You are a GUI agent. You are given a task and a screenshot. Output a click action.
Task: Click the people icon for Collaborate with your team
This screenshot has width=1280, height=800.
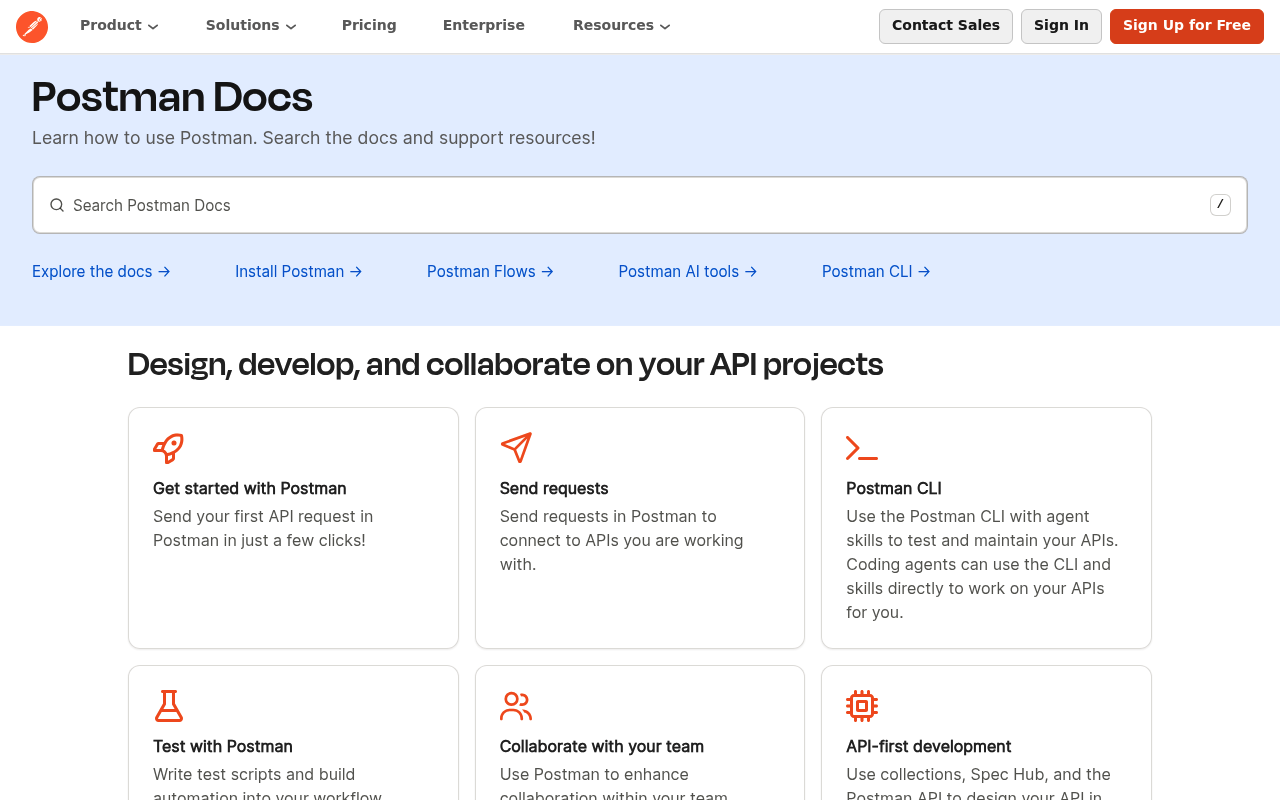click(x=516, y=706)
